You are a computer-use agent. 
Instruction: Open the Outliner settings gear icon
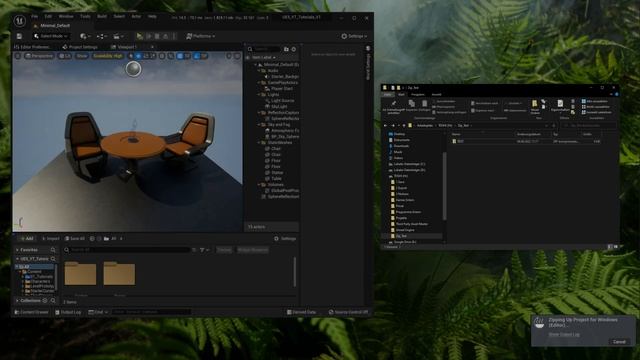(293, 49)
